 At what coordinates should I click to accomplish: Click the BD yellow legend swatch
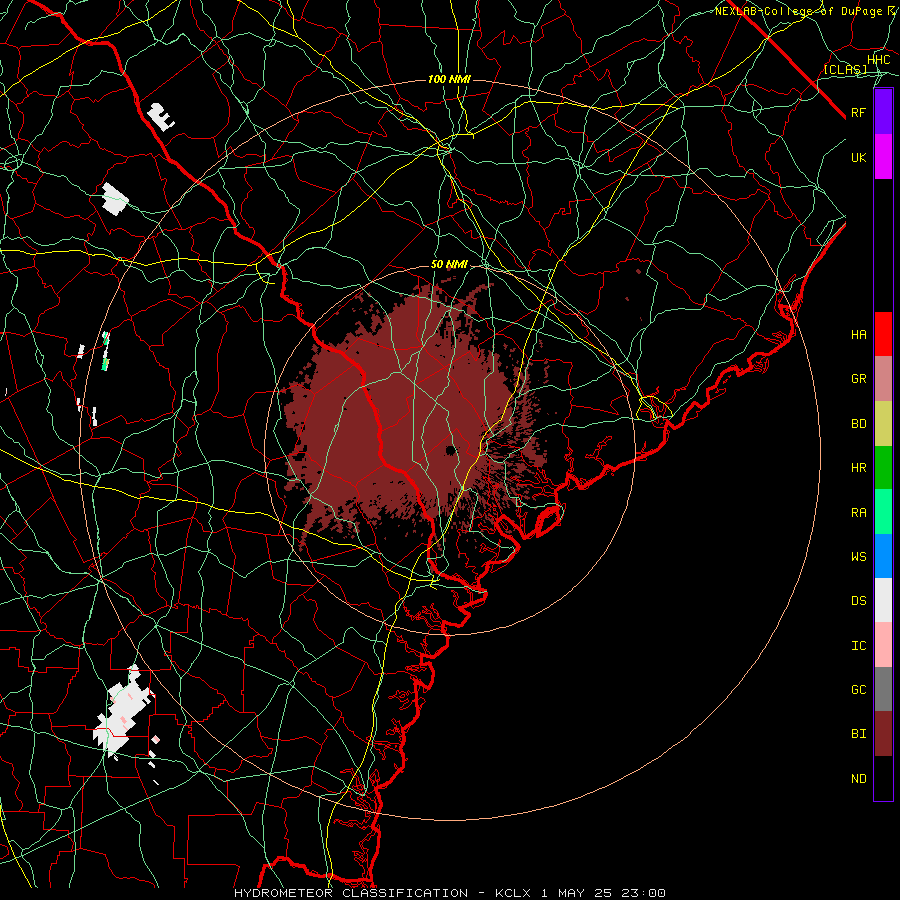click(x=883, y=423)
